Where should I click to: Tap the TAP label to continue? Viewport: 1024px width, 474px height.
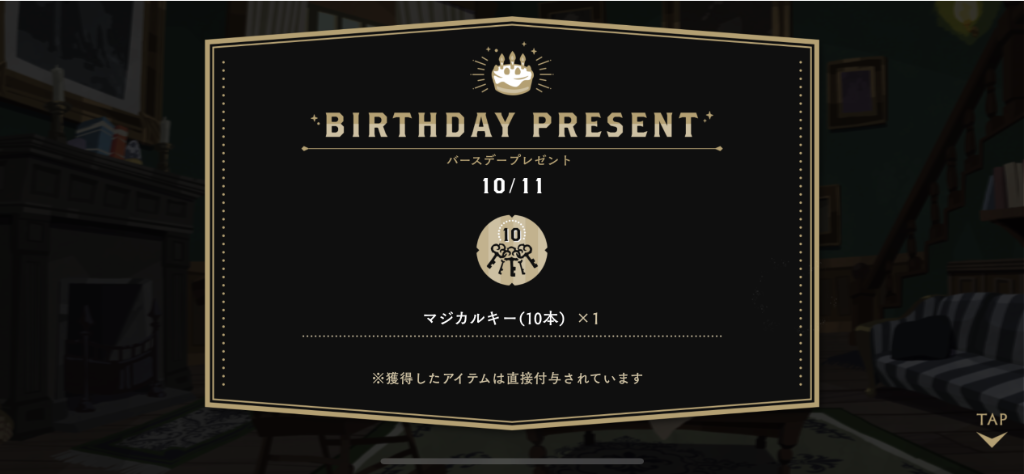click(x=991, y=419)
